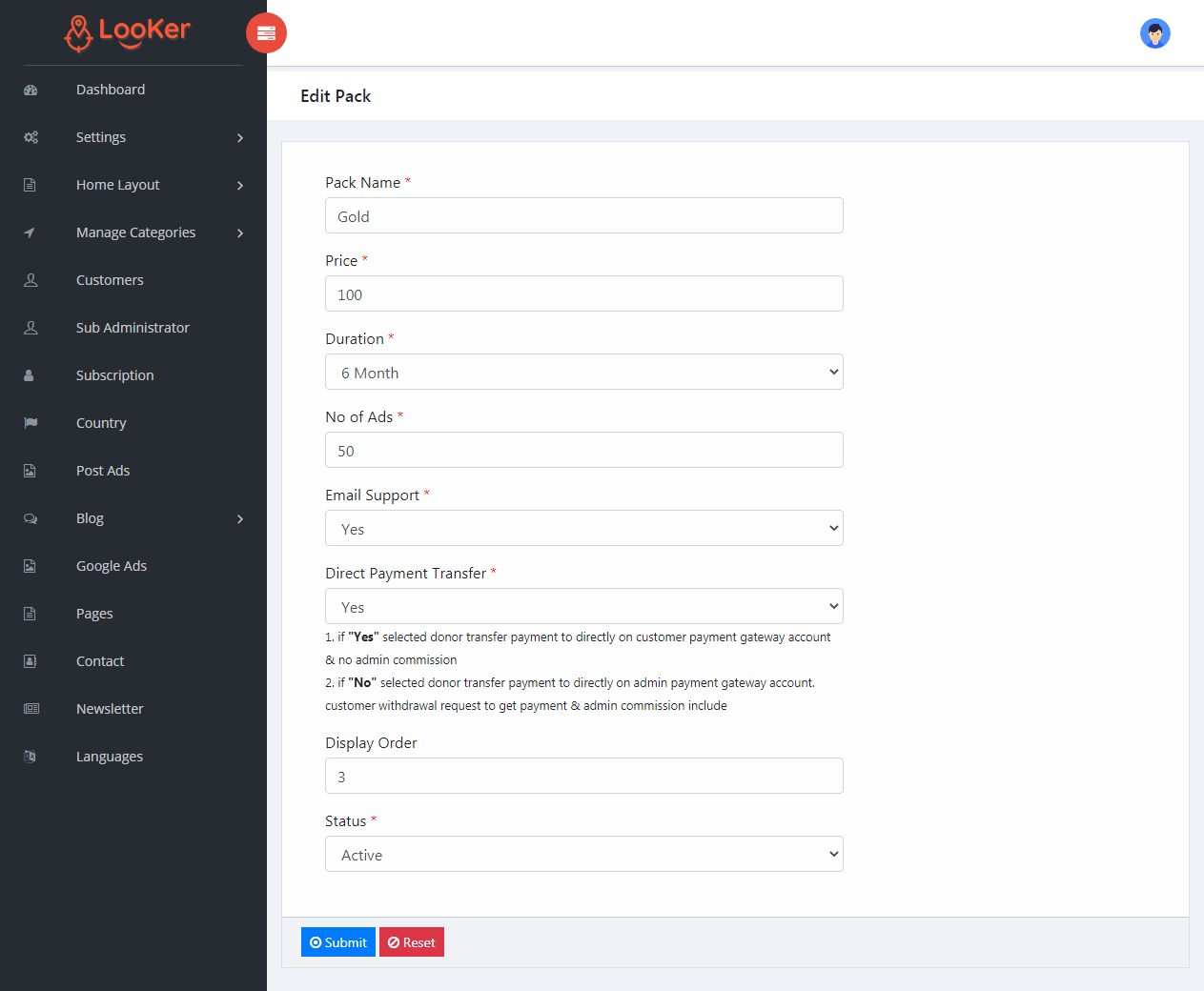Open Google Ads menu item
1204x991 pixels.
point(112,566)
